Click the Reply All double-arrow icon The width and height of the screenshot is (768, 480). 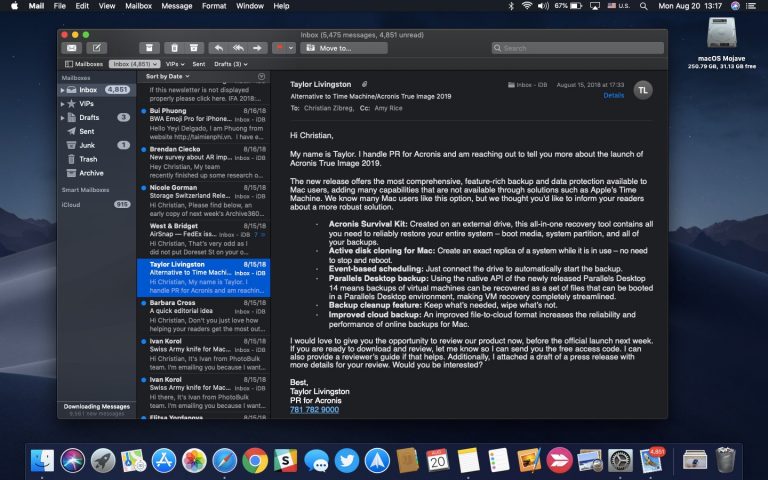pos(239,48)
